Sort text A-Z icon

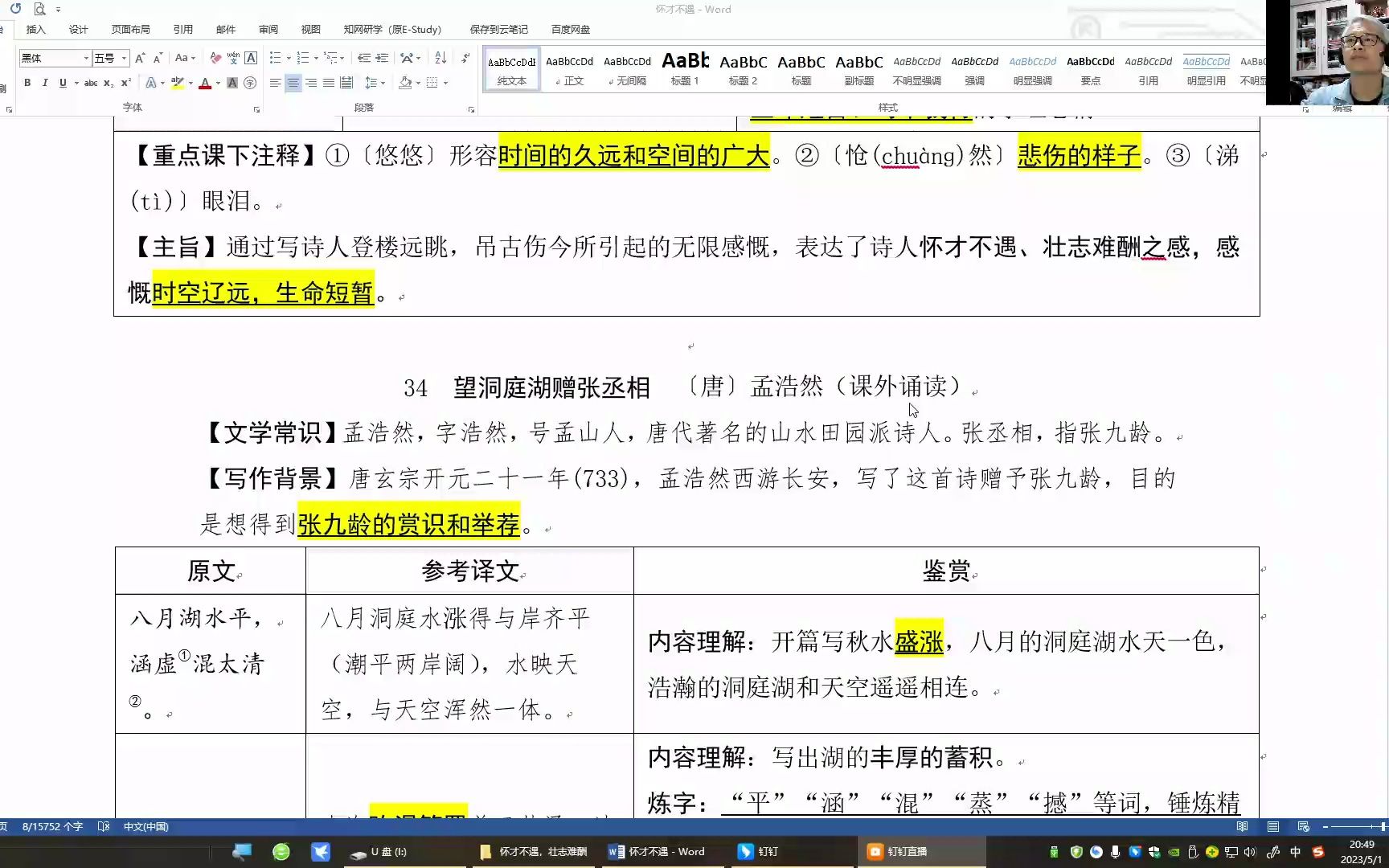(440, 58)
